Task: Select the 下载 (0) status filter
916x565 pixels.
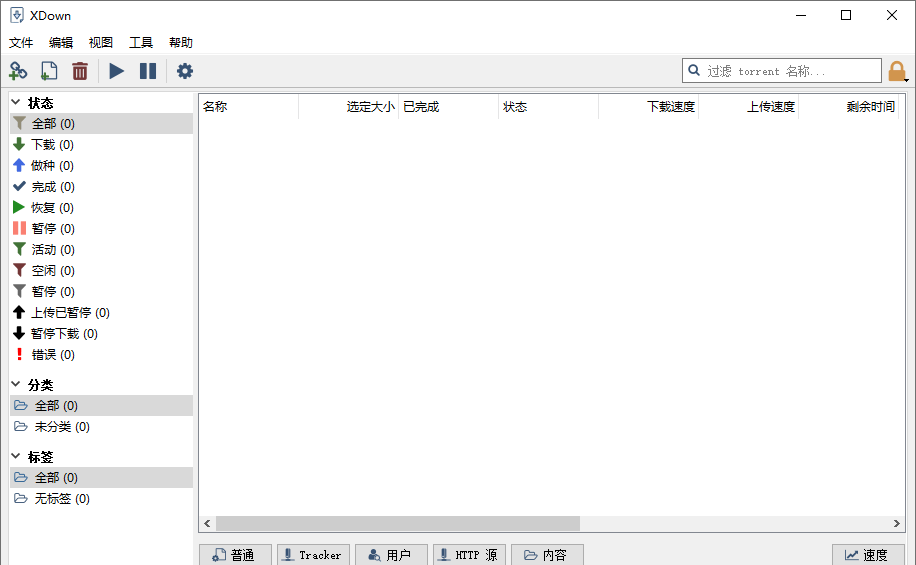Action: click(102, 144)
